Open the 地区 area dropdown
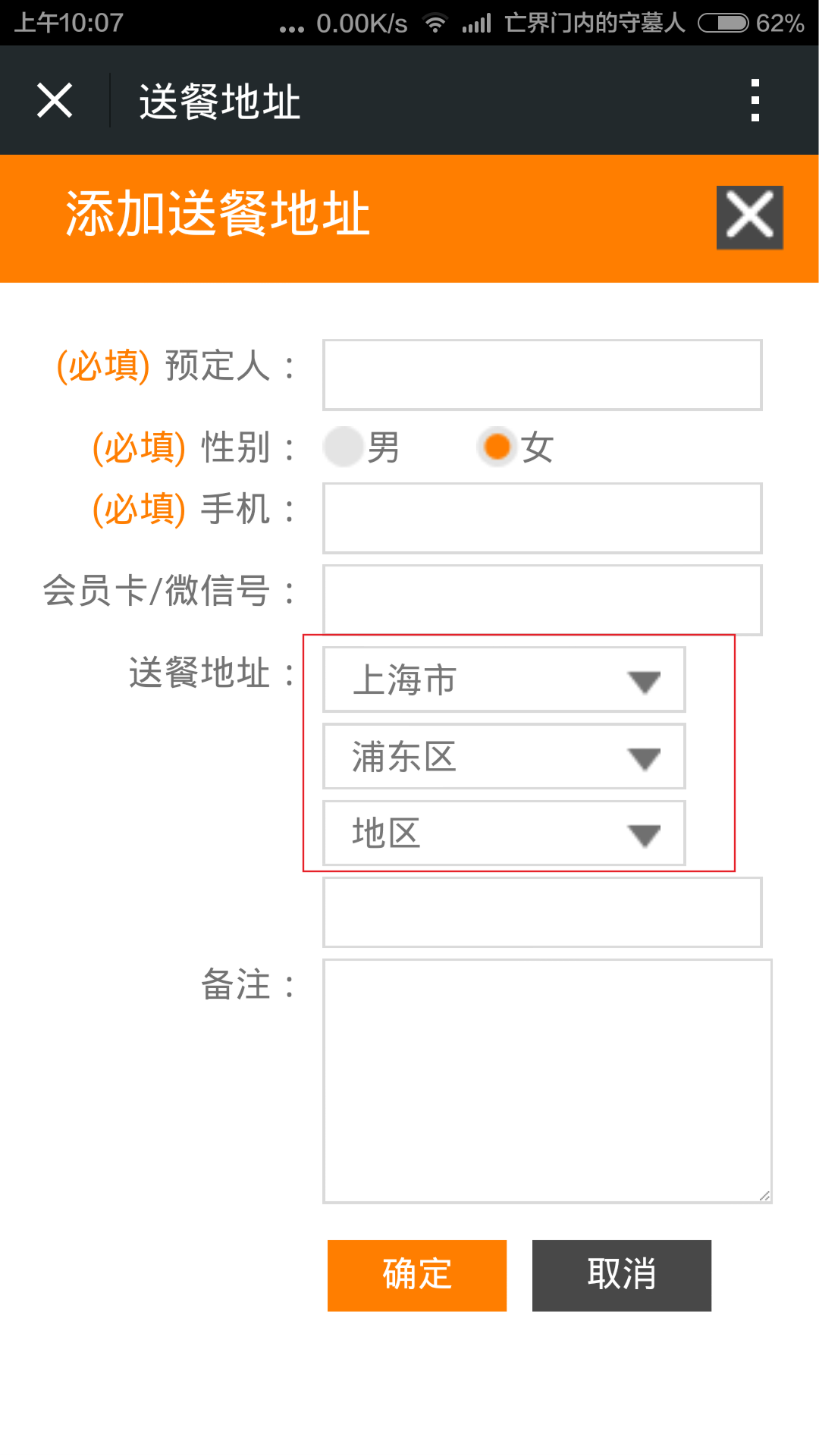Viewport: 819px width, 1456px height. coord(504,833)
